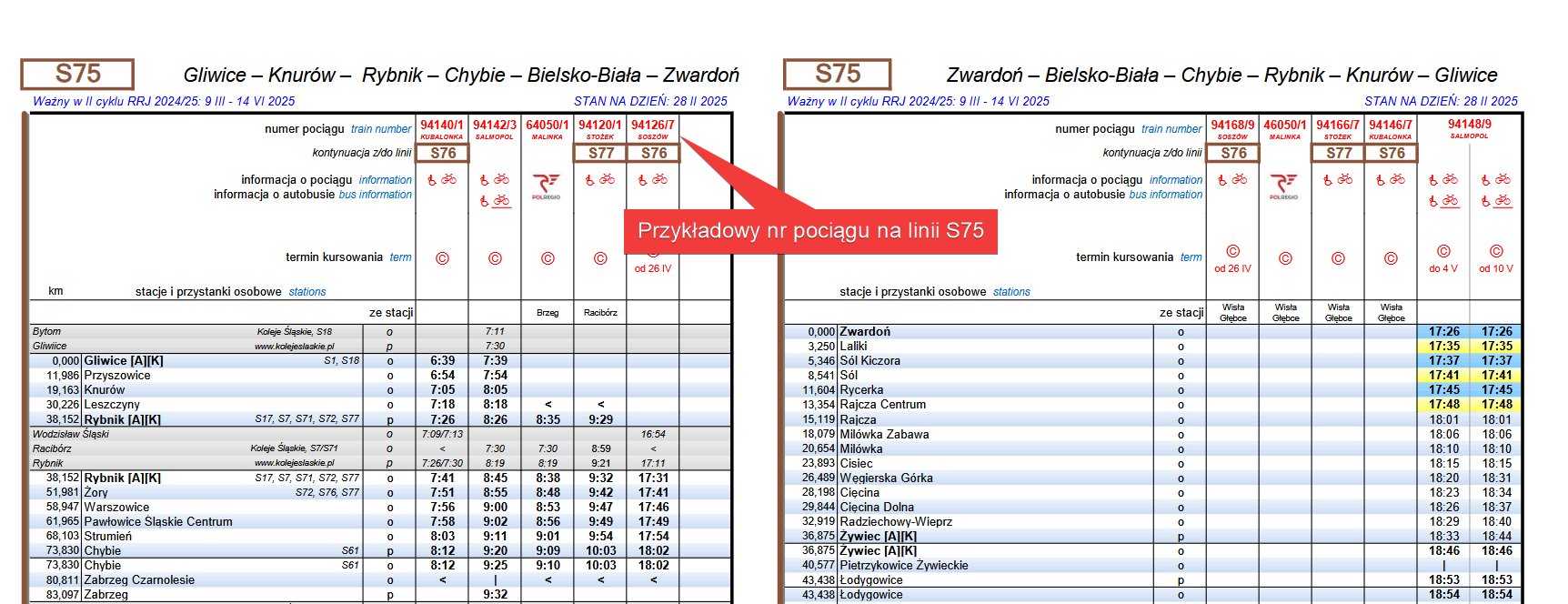Viewport: 1568px width, 604px height.
Task: Click the bicycle icon under train 94140/1
Action: [x=449, y=180]
